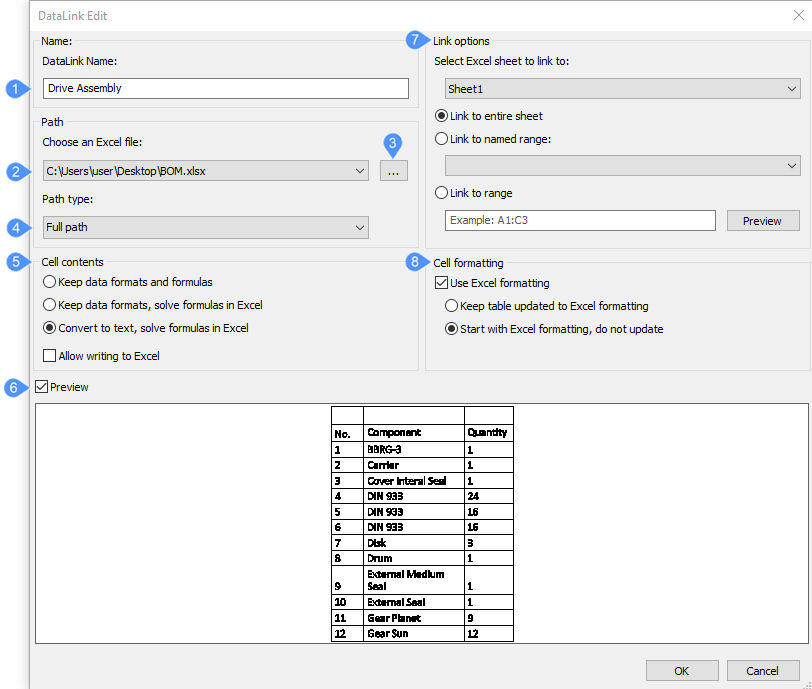
Task: Click the DataLink Name text field
Action: point(225,88)
